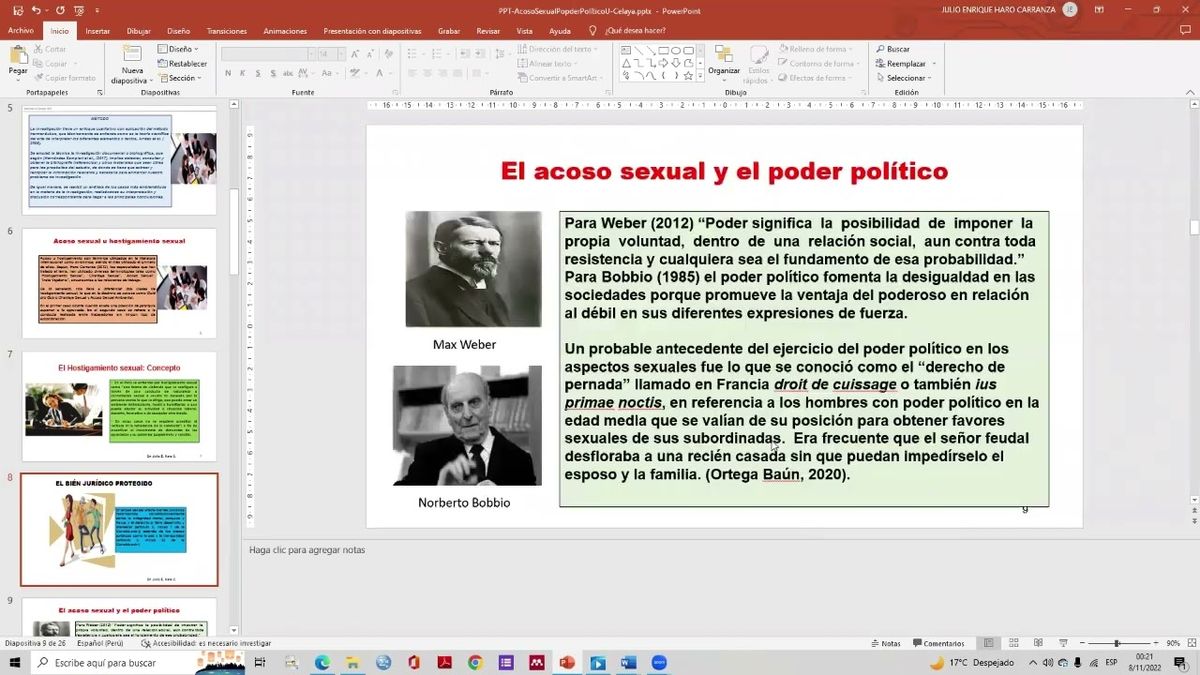Image resolution: width=1200 pixels, height=675 pixels.
Task: Toggle underline (S) formatting
Action: 257,73
